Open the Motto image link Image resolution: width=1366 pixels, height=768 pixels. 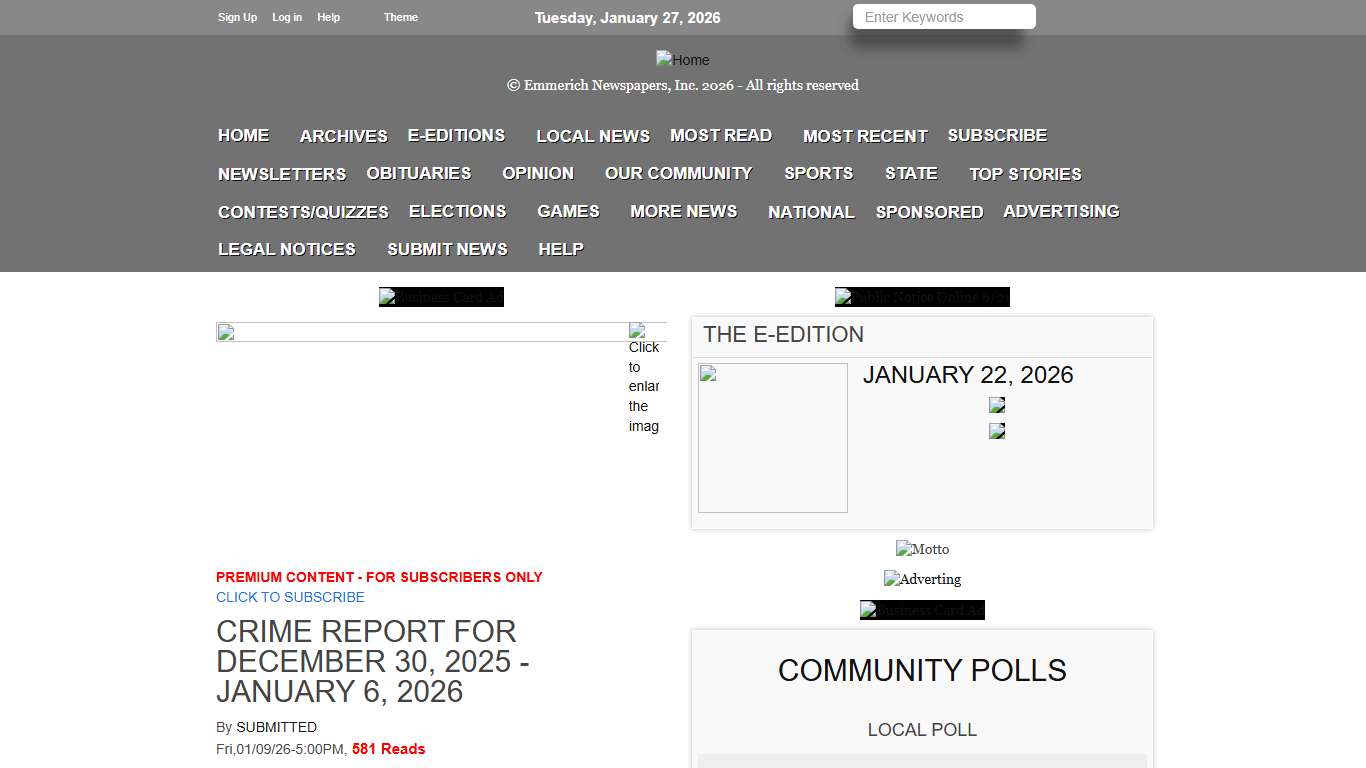(922, 548)
